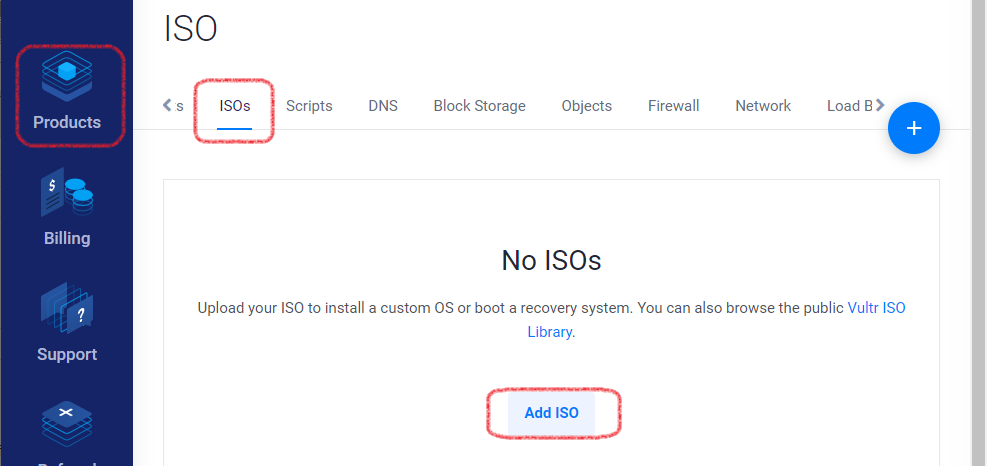The width and height of the screenshot is (987, 466).
Task: Click the blue plus deploy button
Action: click(x=913, y=128)
